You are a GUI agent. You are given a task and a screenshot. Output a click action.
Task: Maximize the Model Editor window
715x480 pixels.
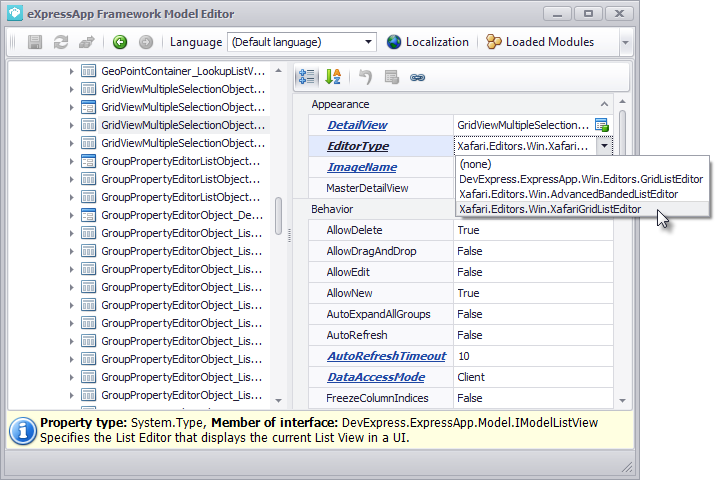coord(588,14)
